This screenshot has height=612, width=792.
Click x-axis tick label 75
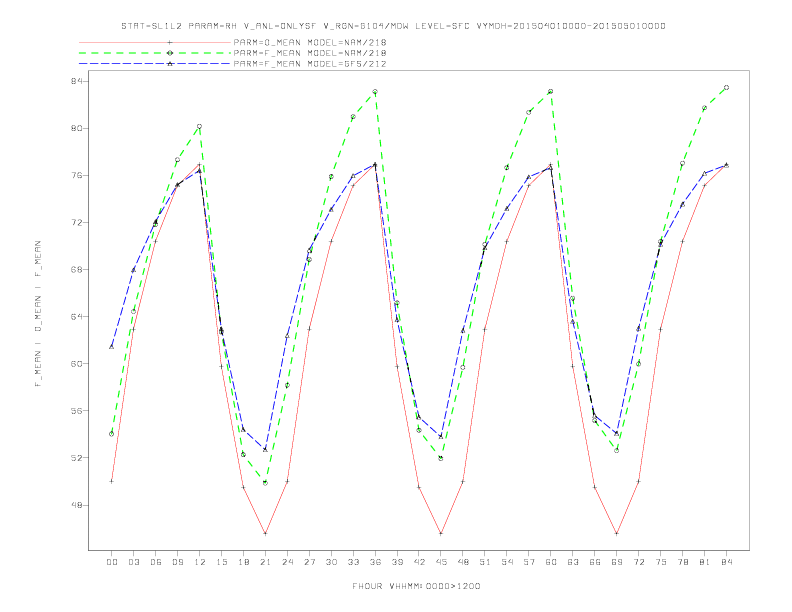(661, 562)
